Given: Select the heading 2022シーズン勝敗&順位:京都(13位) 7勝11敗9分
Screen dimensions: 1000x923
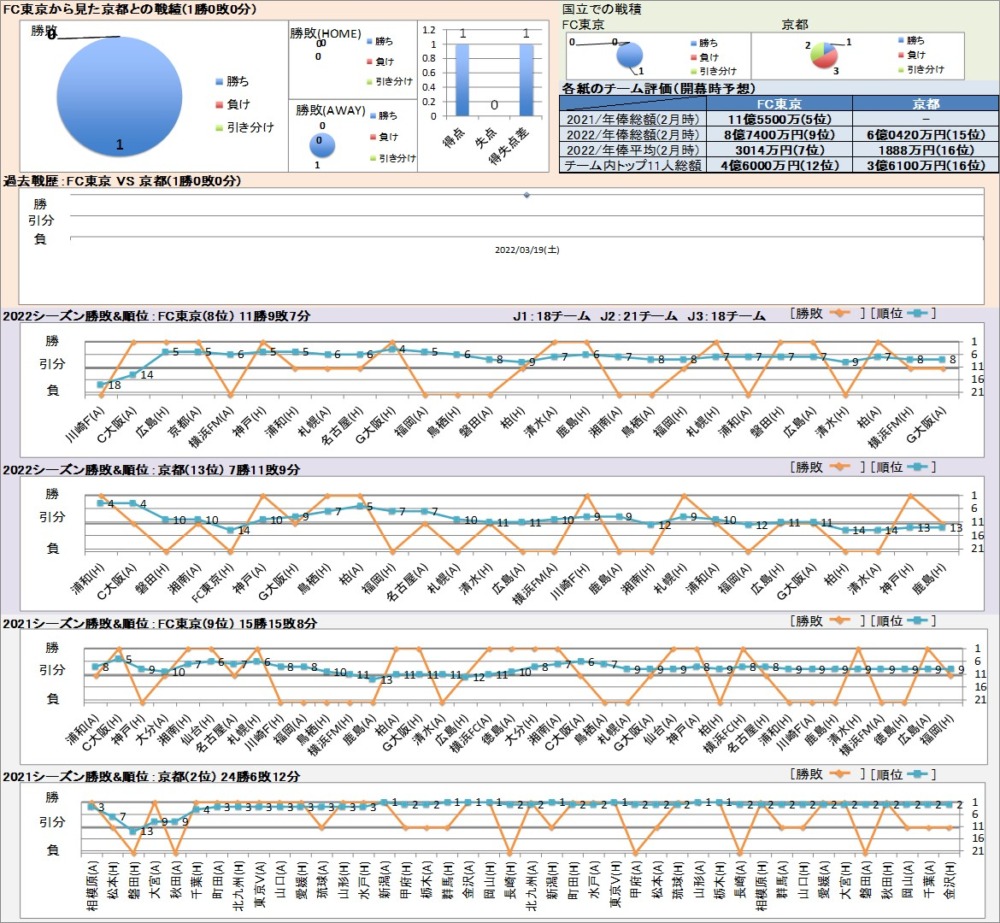Looking at the screenshot, I should [x=151, y=469].
